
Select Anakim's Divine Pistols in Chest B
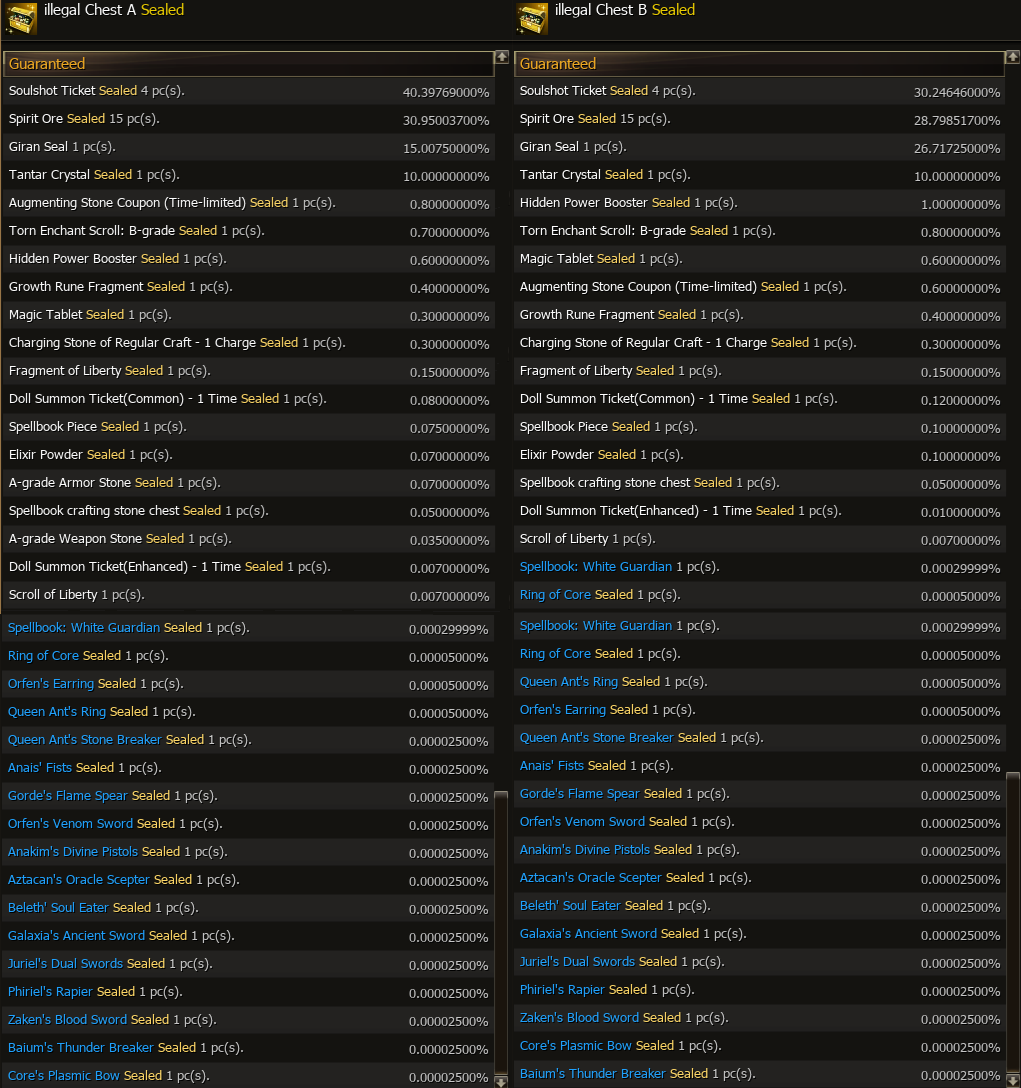tap(583, 850)
